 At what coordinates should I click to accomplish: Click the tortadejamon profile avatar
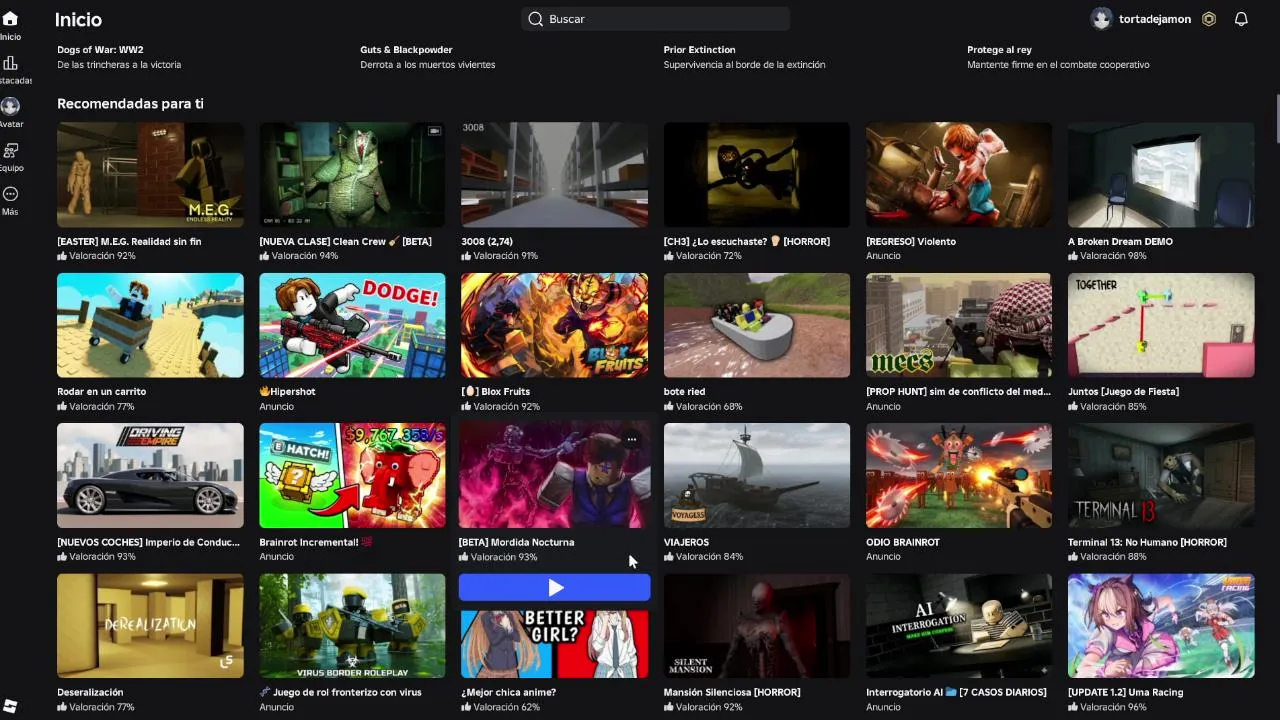pos(1101,19)
